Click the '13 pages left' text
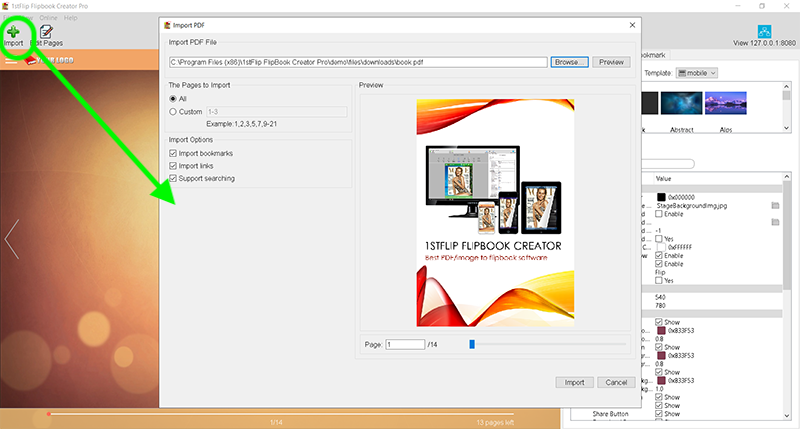The height and width of the screenshot is (429, 800). click(495, 422)
